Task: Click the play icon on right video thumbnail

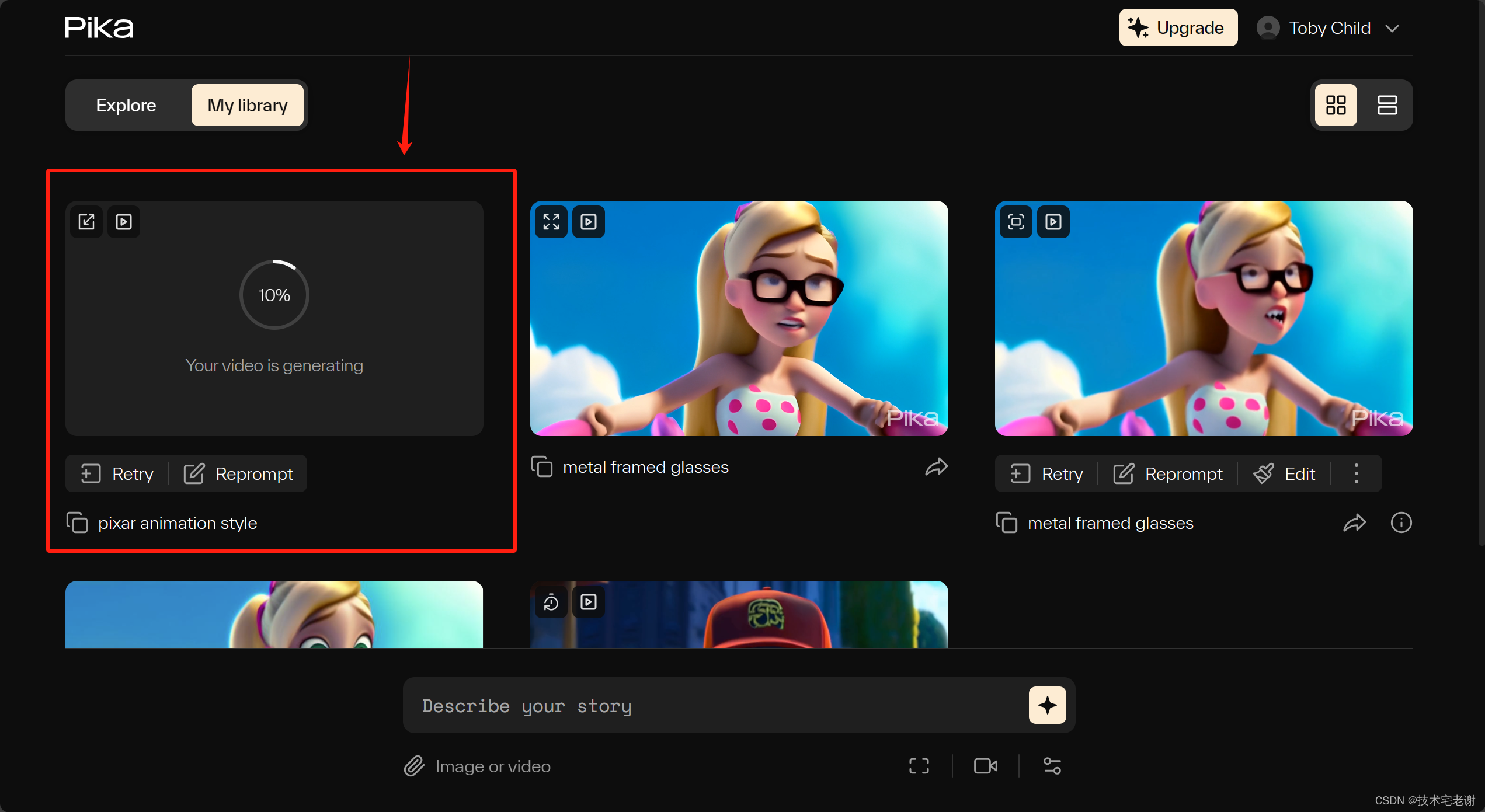Action: [1053, 222]
